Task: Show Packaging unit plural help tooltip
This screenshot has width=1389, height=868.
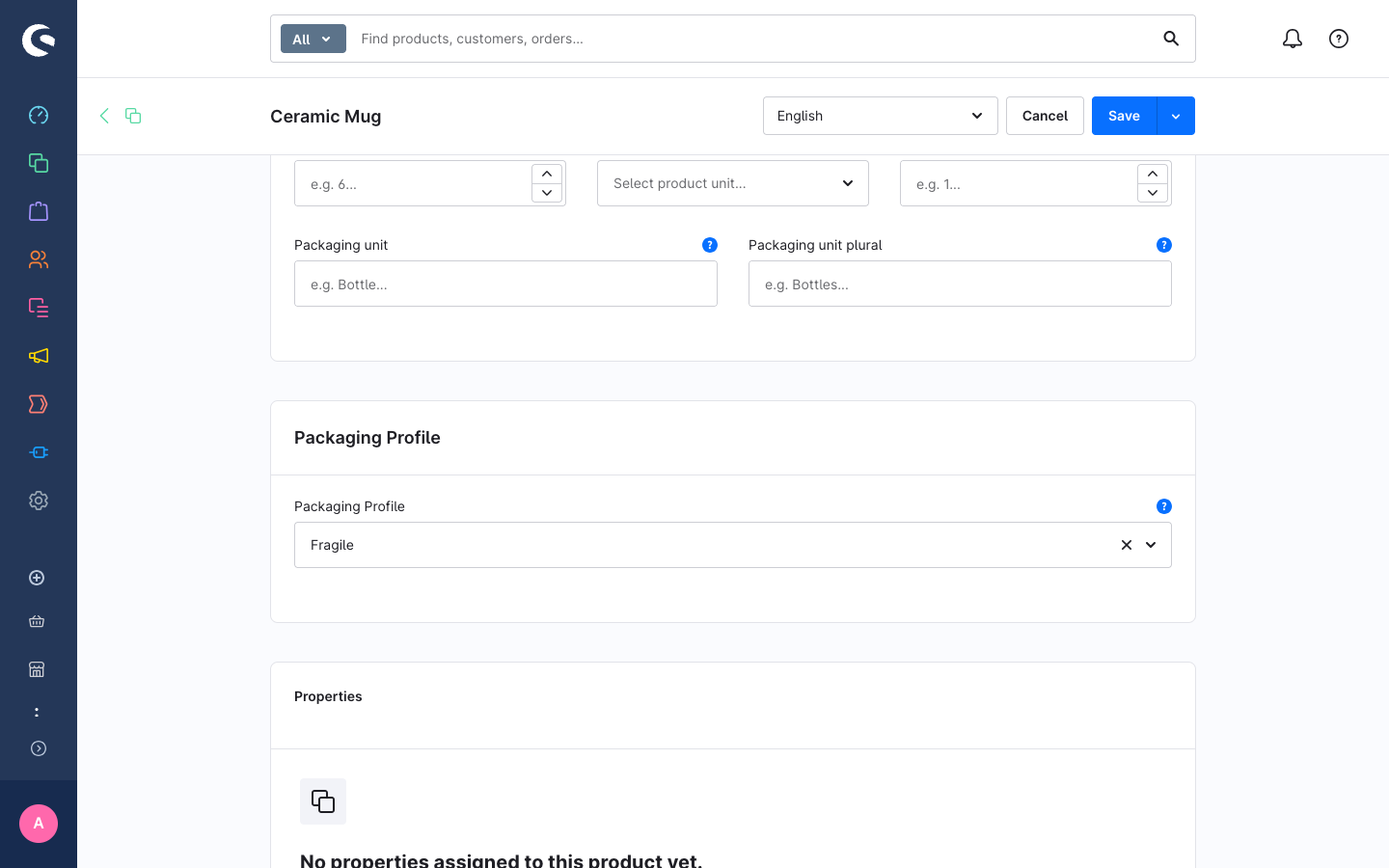Action: [1164, 245]
